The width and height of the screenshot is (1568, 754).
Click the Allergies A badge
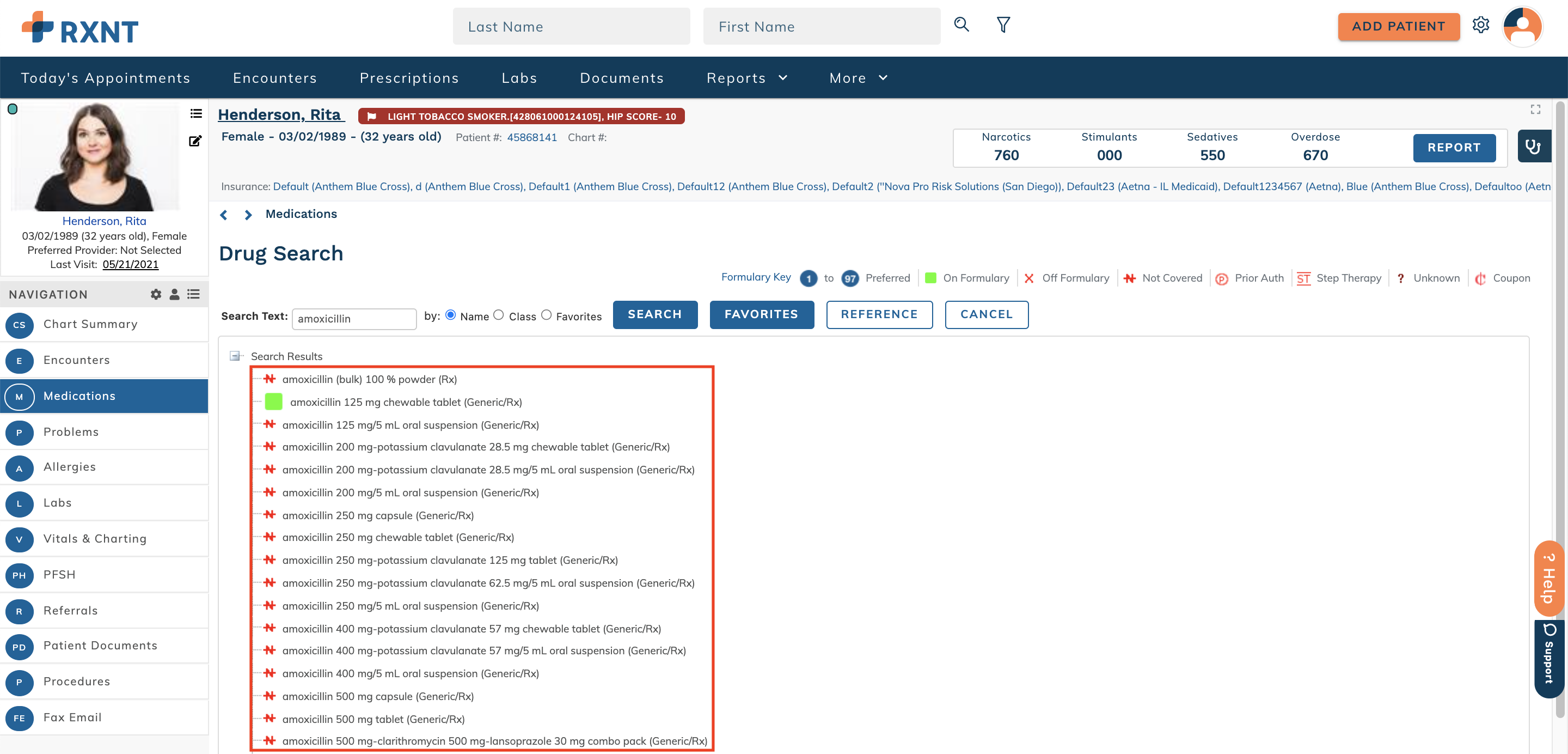point(20,468)
